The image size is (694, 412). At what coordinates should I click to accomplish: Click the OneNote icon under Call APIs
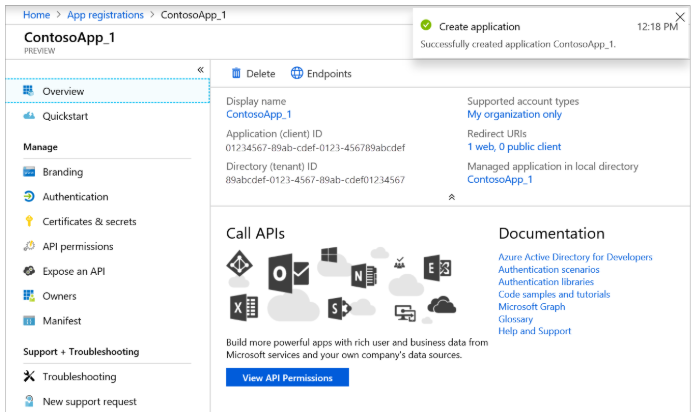364,276
